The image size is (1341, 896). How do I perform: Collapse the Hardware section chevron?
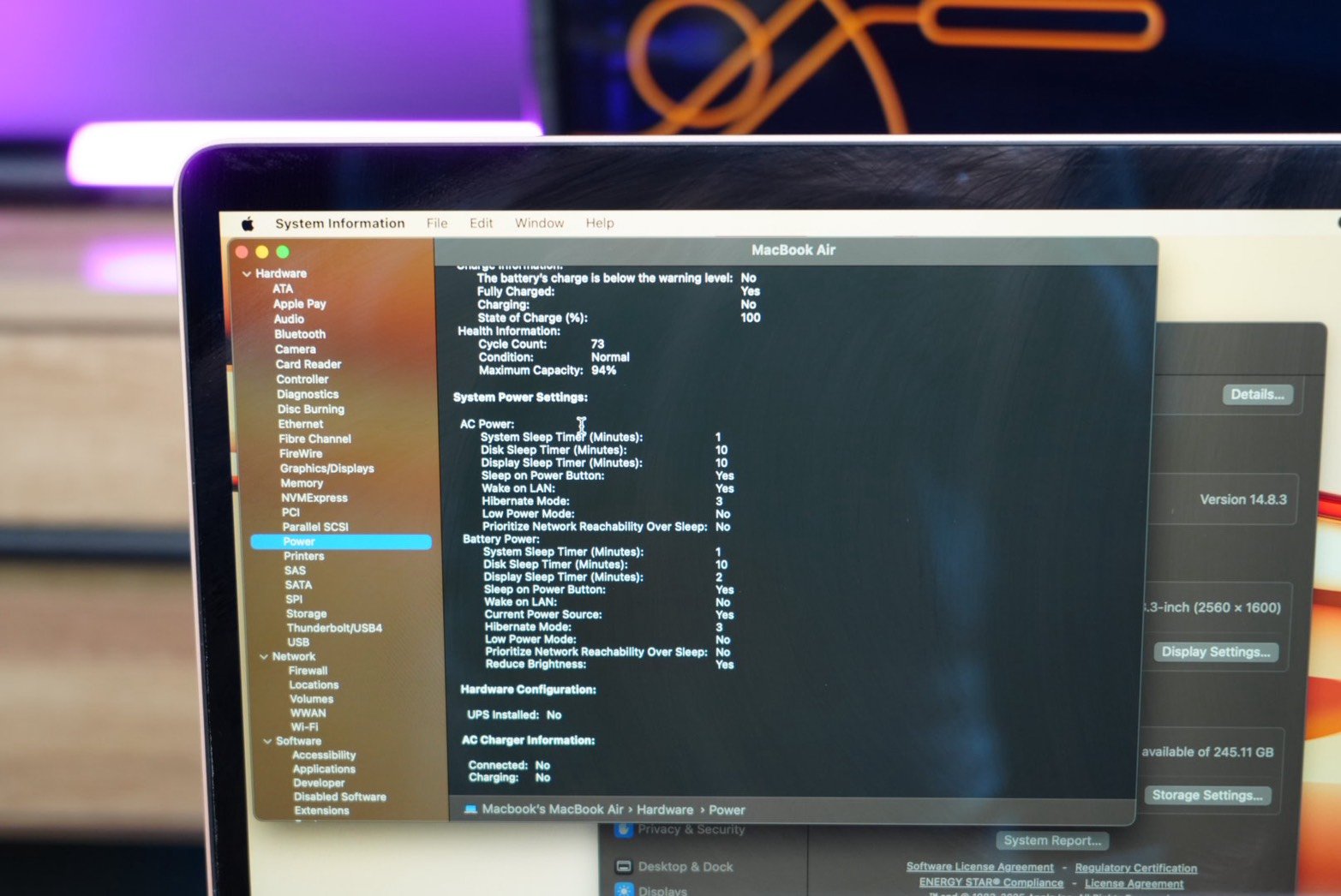pos(247,274)
